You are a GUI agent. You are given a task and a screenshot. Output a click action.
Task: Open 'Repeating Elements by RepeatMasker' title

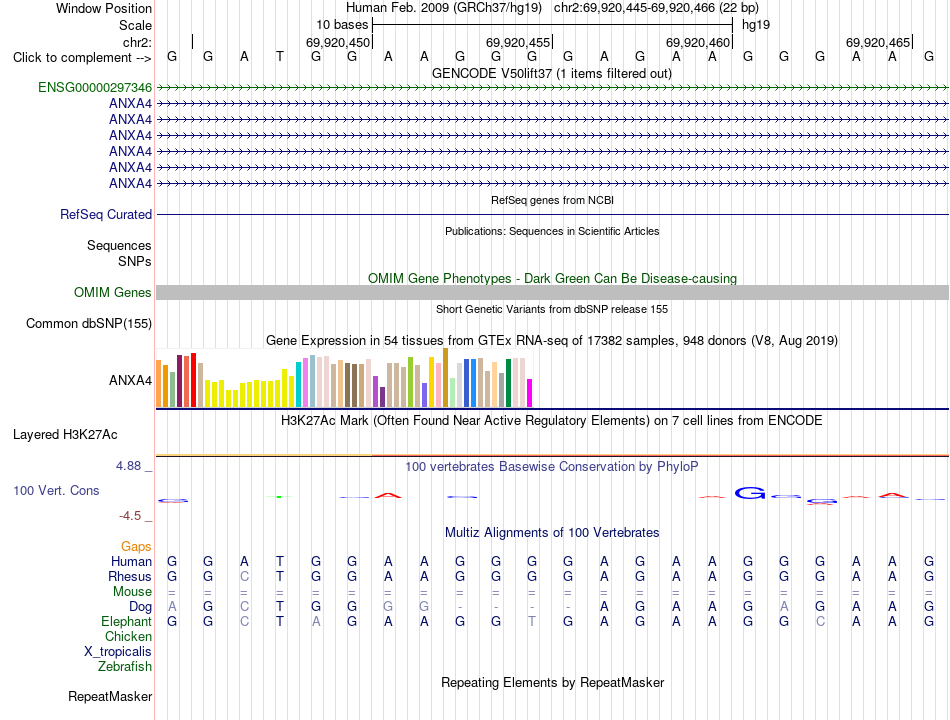552,682
